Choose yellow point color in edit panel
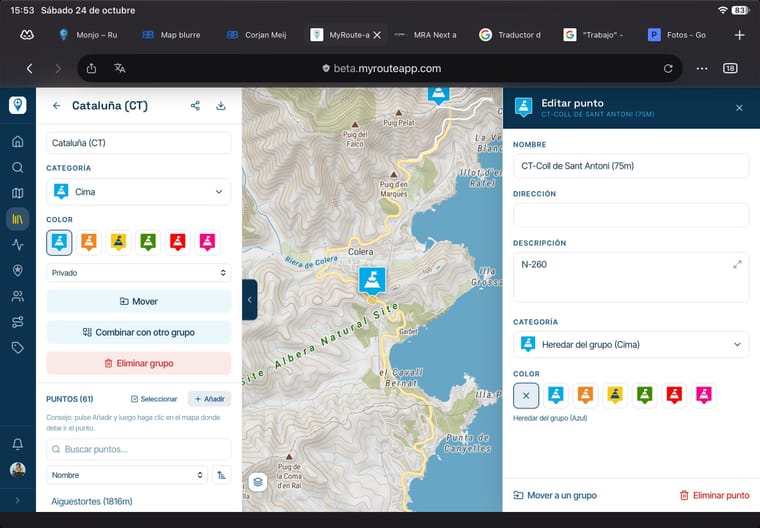760x528 pixels. tap(615, 396)
